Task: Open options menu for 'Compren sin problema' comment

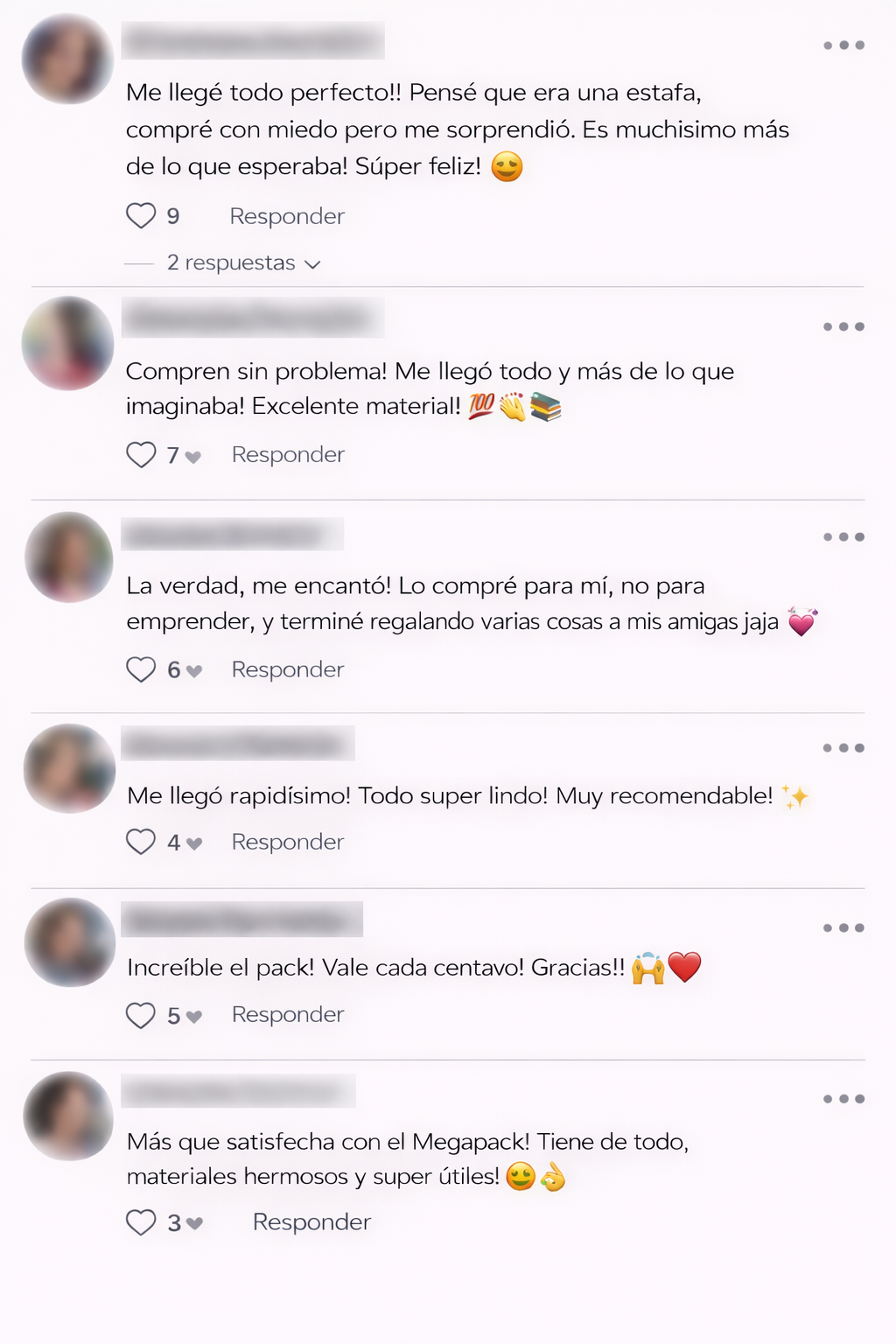Action: coord(843,326)
